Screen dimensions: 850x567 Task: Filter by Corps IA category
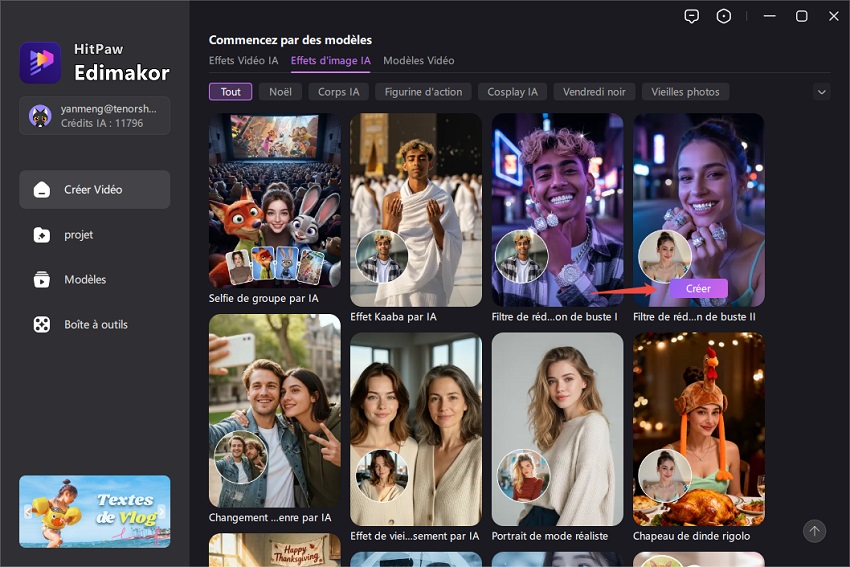tap(338, 92)
